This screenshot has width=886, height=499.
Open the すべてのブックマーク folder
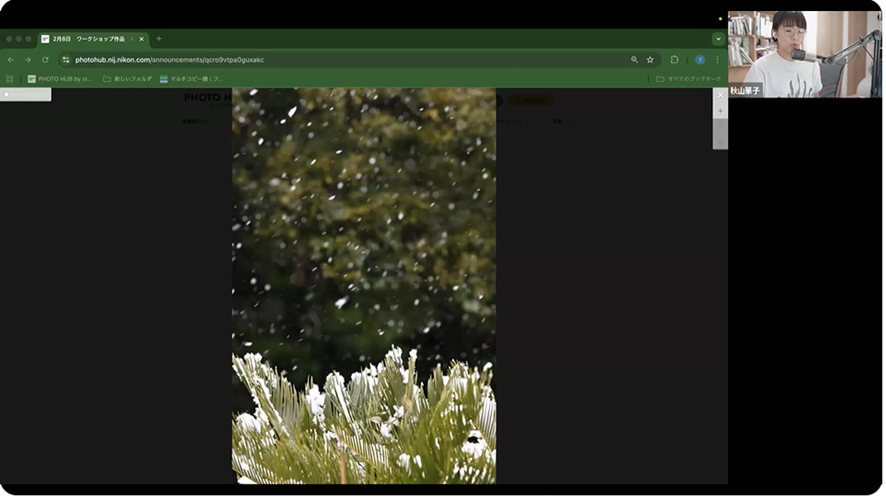(688, 78)
